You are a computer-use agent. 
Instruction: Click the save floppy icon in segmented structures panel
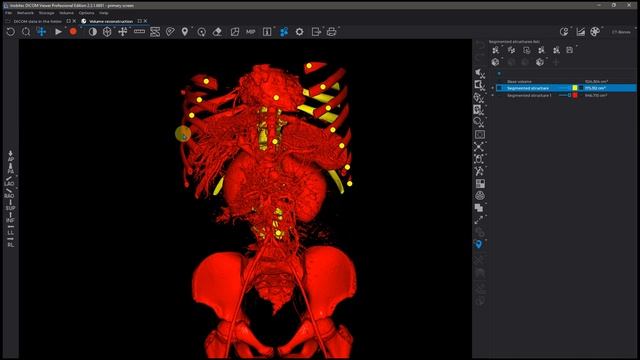tap(569, 50)
